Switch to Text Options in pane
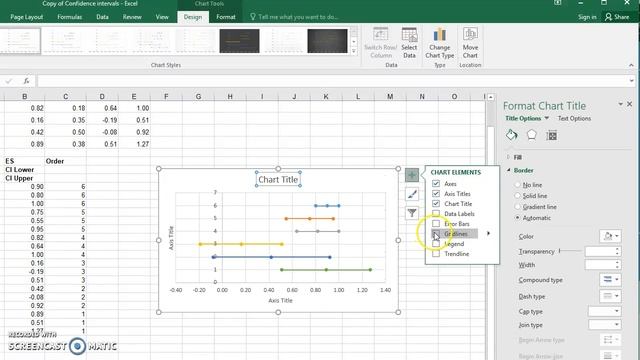The width and height of the screenshot is (640, 360). (x=574, y=118)
